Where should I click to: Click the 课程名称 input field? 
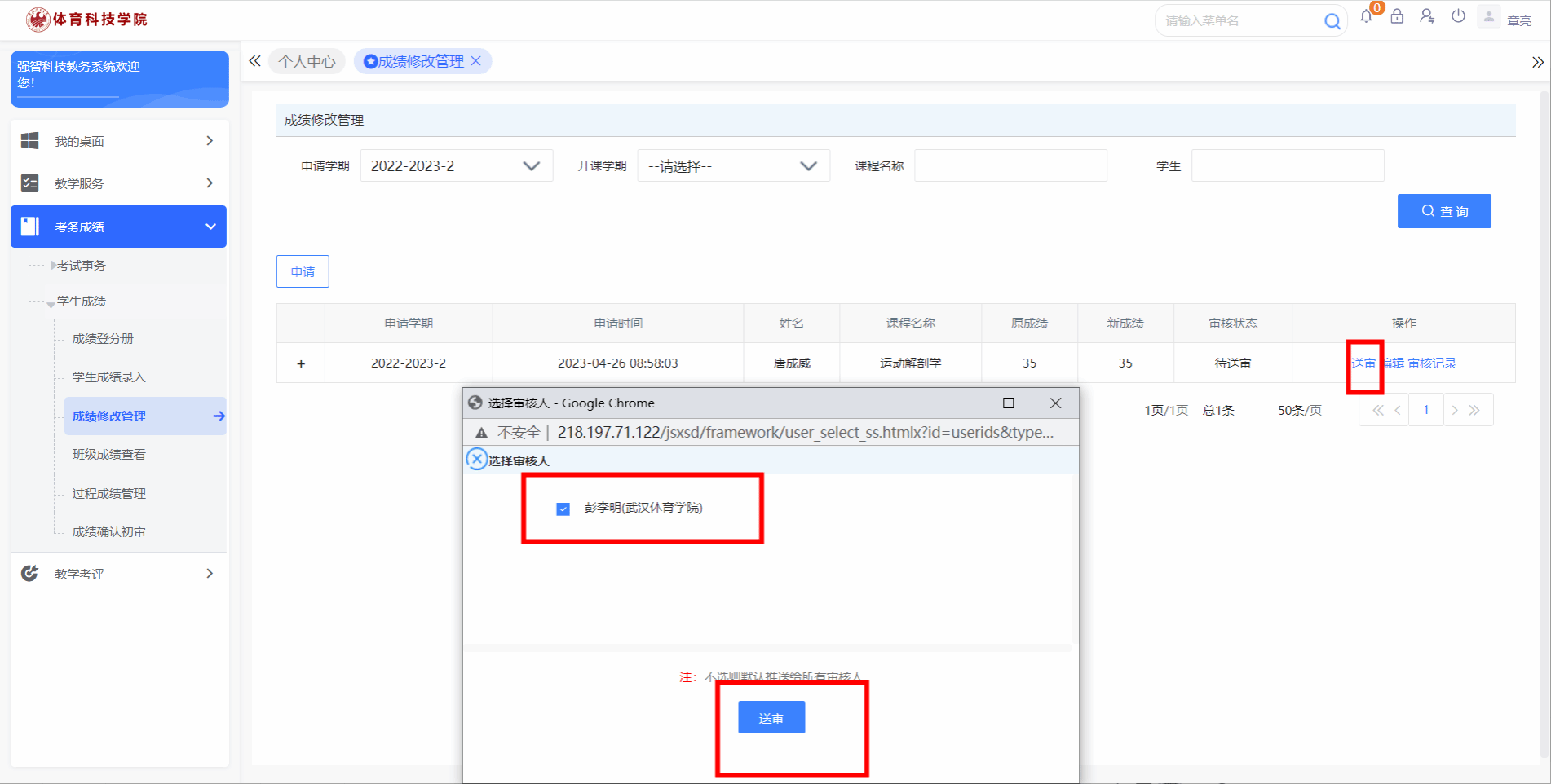(x=1010, y=165)
